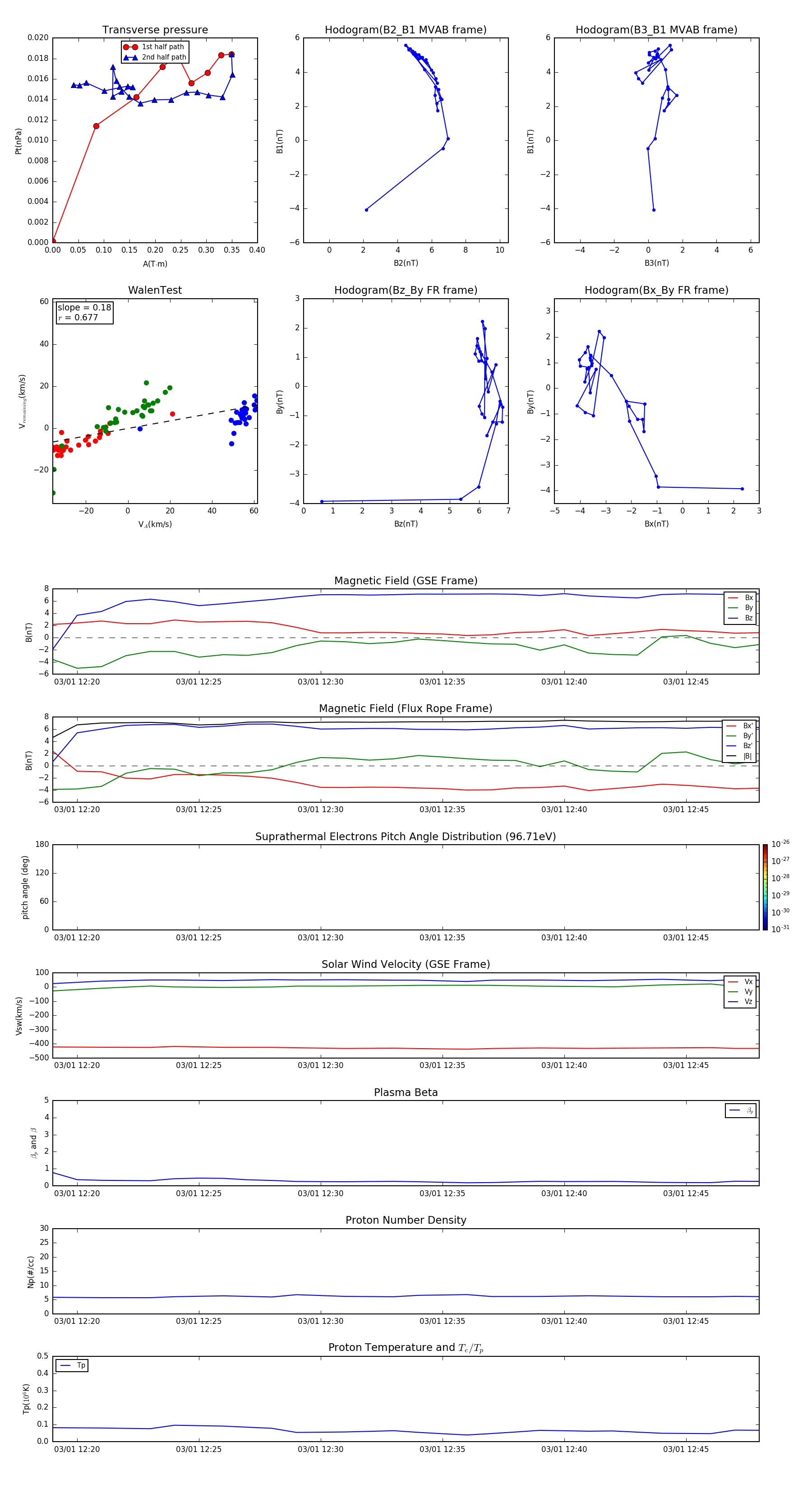Click the 'Hodogram(B3_B1 MVAB frame)' title
812x1489 pixels.
(656, 29)
